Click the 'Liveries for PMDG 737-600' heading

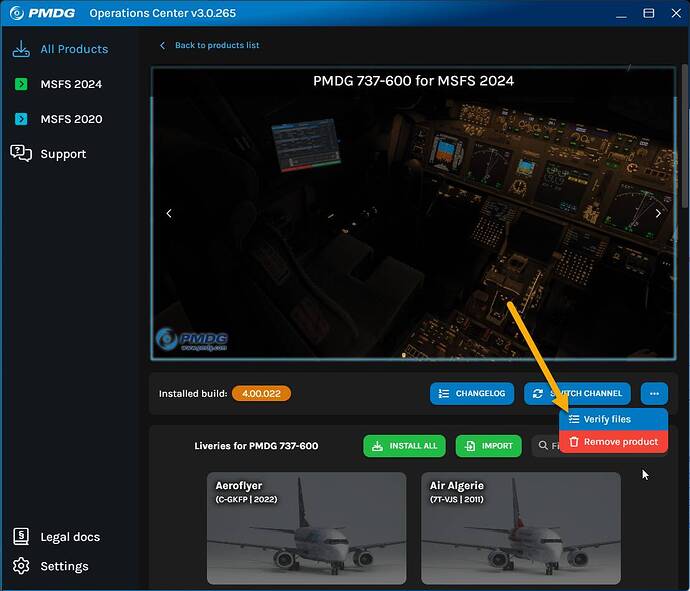click(x=256, y=446)
